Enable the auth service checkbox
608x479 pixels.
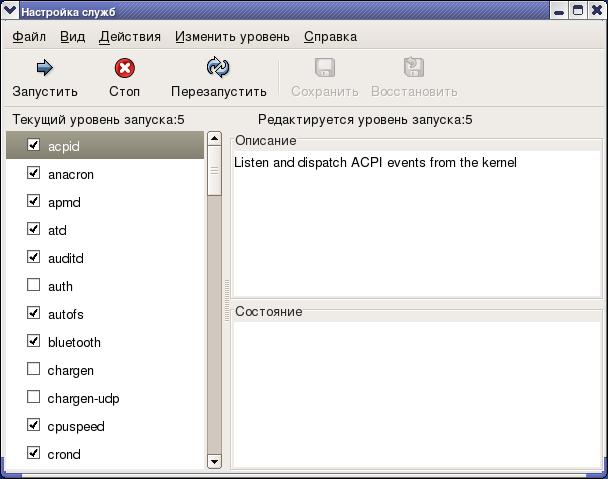(x=33, y=285)
